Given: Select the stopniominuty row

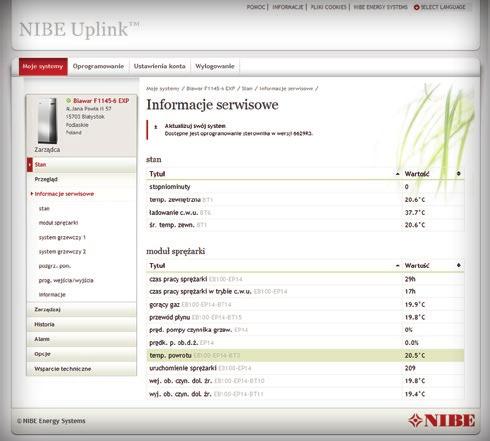Looking at the screenshot, I should click(305, 187).
